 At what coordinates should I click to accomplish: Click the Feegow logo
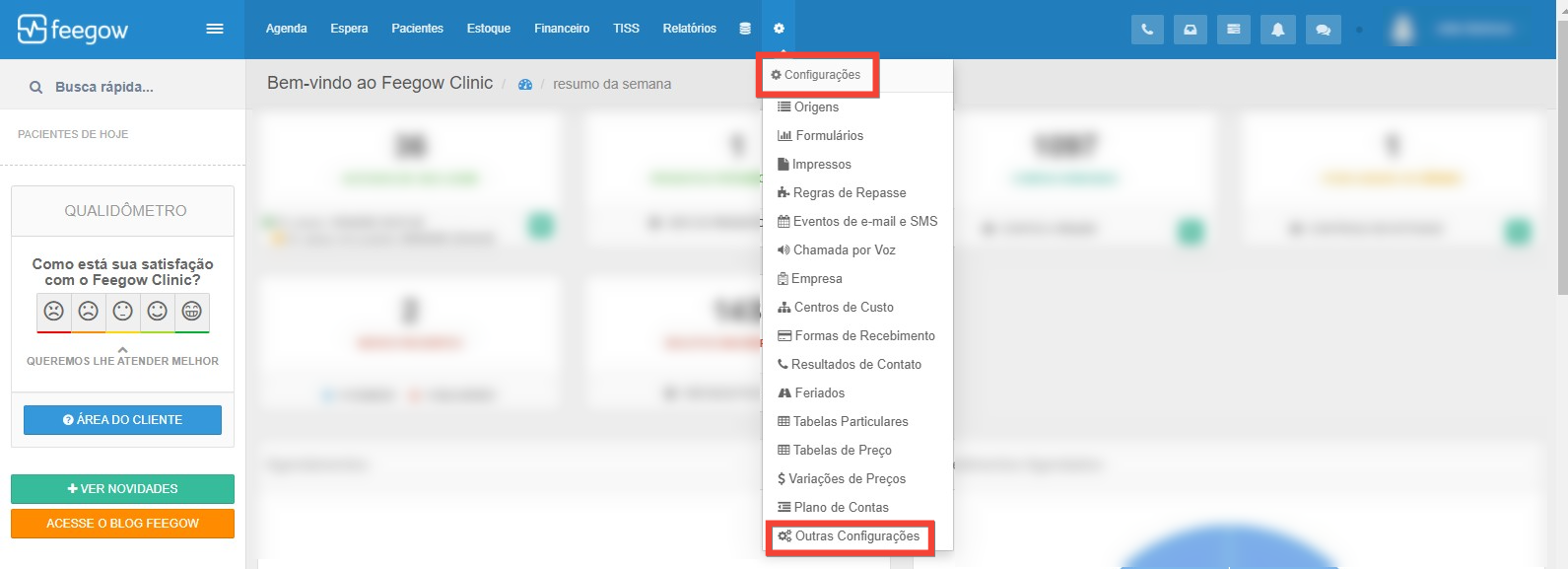click(x=73, y=30)
